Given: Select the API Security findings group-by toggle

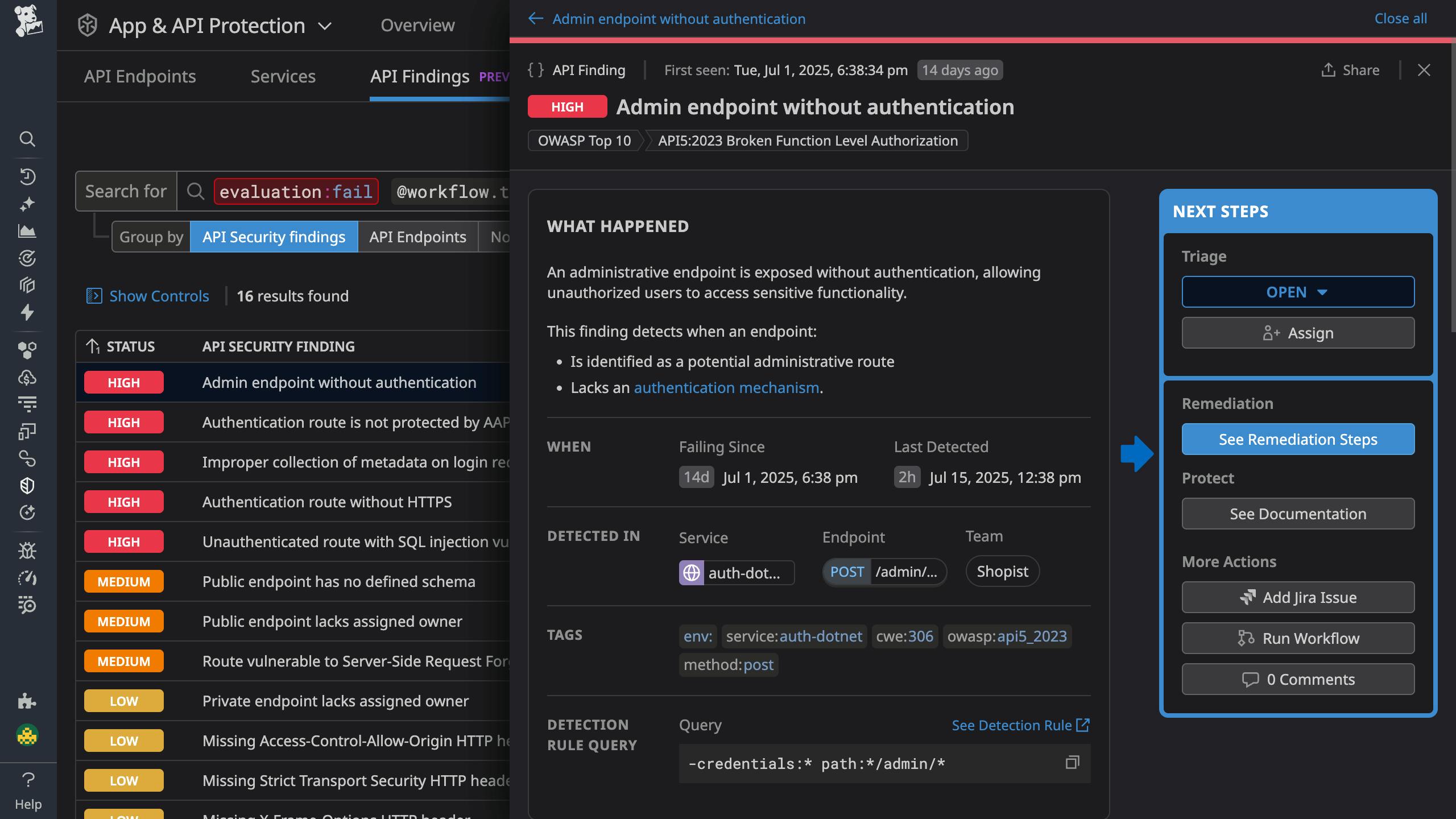Looking at the screenshot, I should coord(273,237).
